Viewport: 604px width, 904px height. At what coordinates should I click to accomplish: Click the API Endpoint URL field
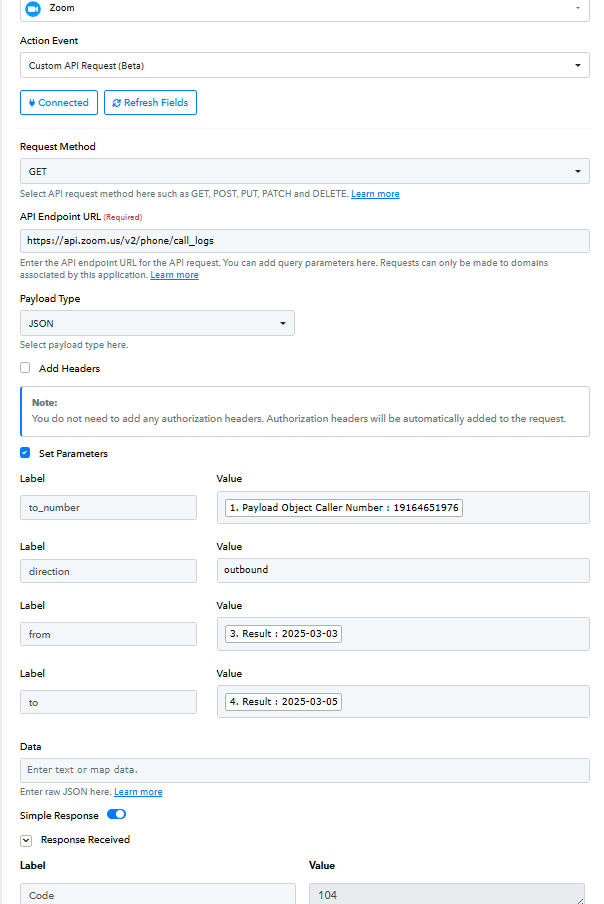[x=304, y=240]
